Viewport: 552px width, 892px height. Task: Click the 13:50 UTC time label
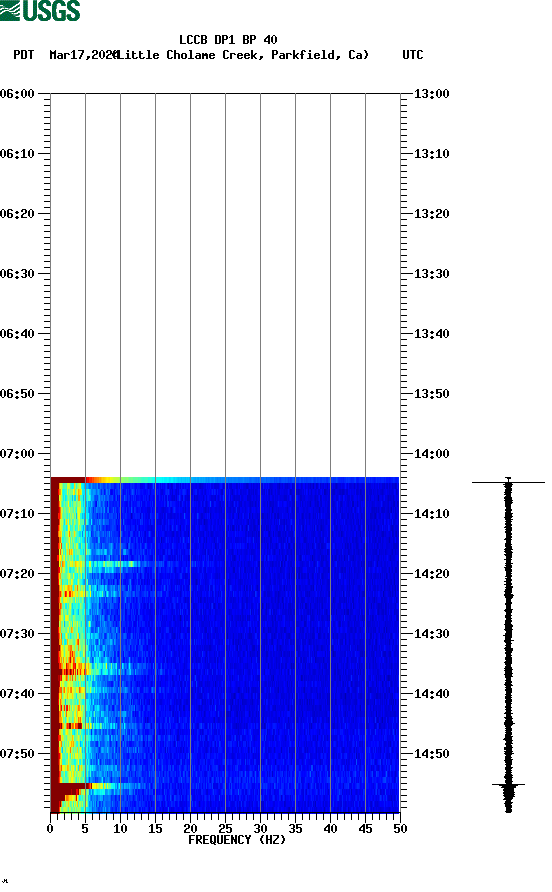[x=431, y=394]
